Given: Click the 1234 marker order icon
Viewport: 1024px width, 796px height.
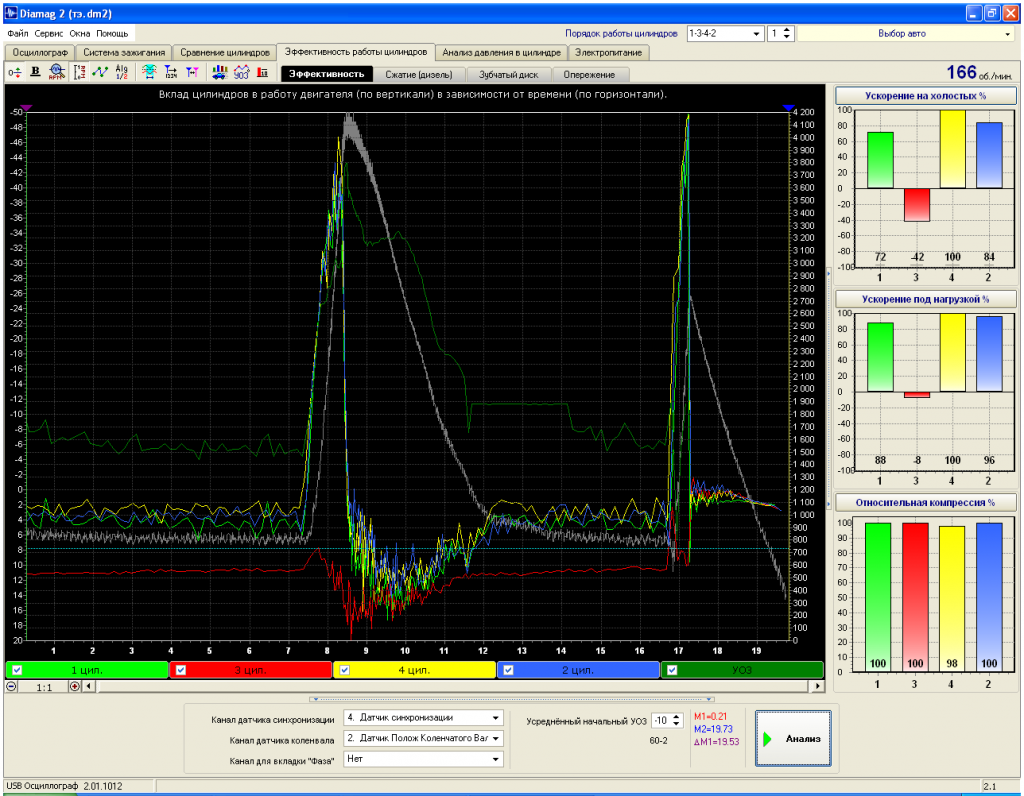Looking at the screenshot, I should coord(170,72).
